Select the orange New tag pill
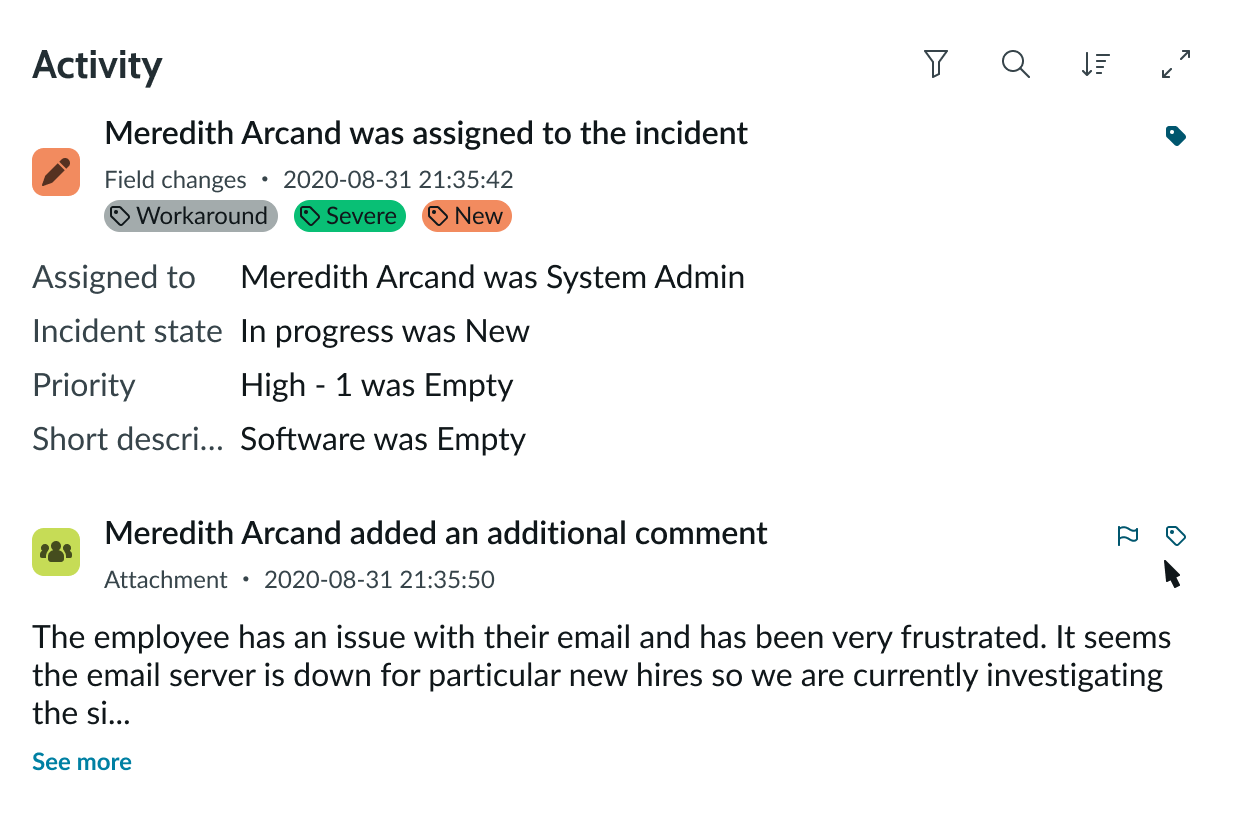 pyautogui.click(x=467, y=216)
